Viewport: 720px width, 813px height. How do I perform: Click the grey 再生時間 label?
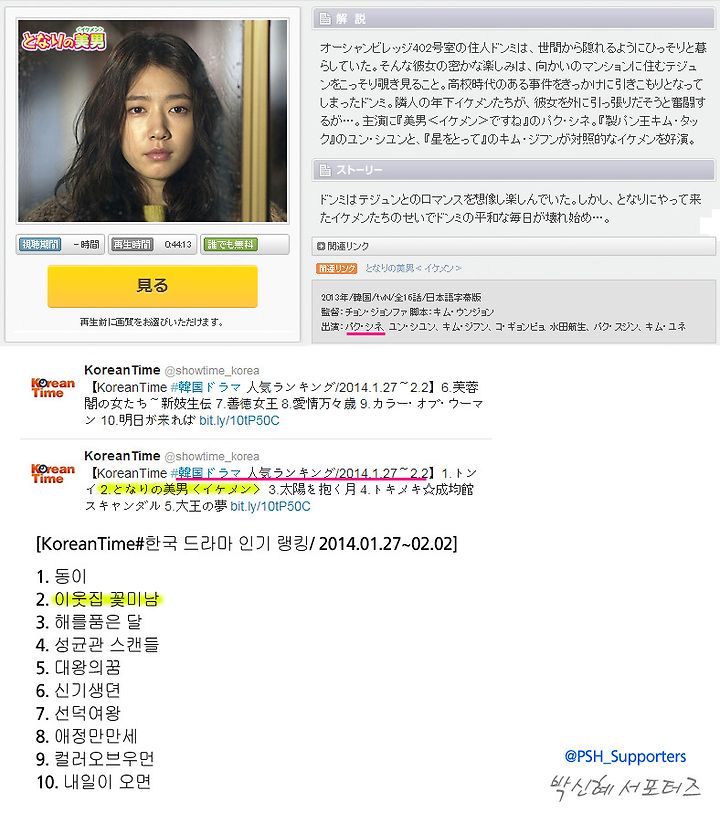[x=133, y=244]
